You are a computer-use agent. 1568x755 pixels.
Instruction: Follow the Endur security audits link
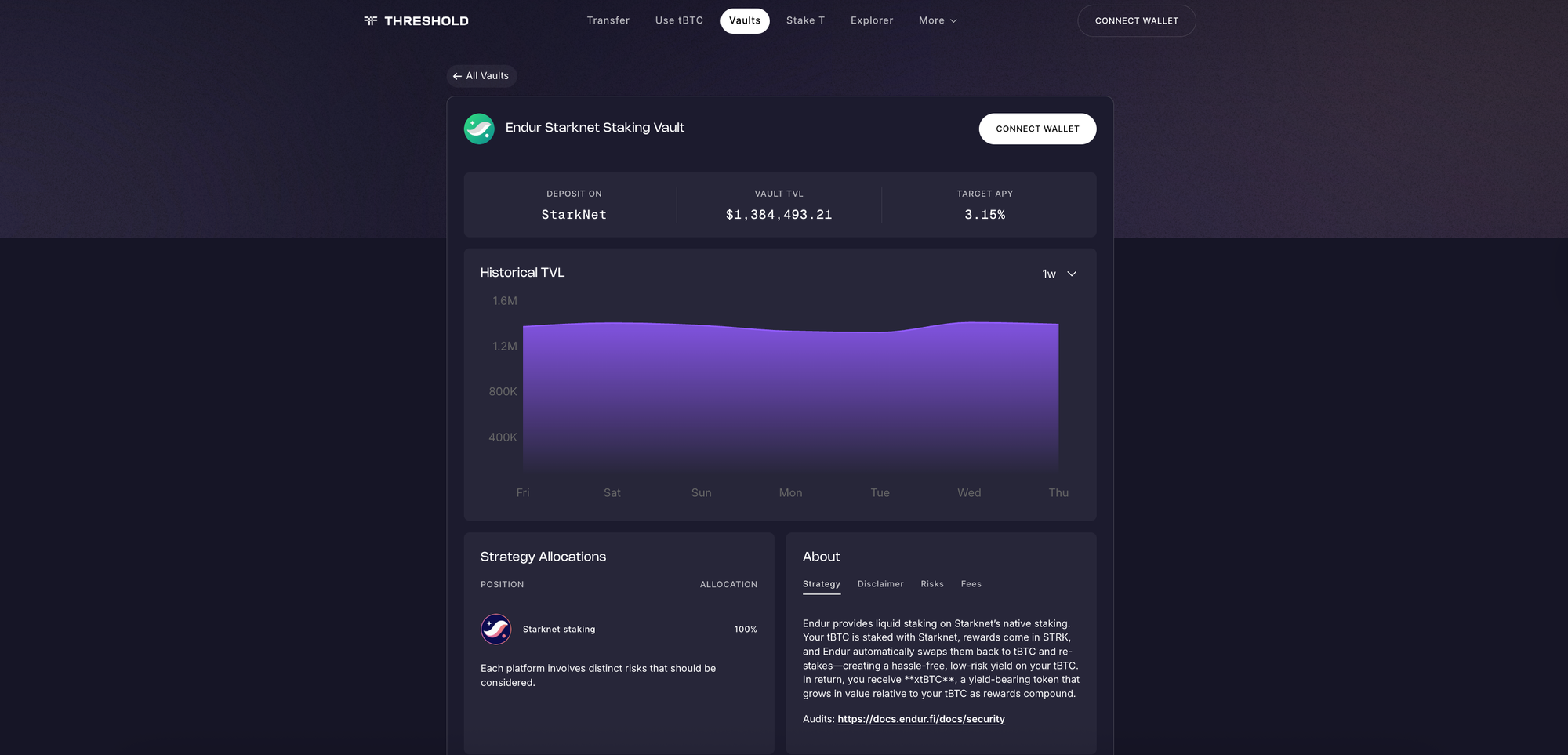pyautogui.click(x=921, y=719)
